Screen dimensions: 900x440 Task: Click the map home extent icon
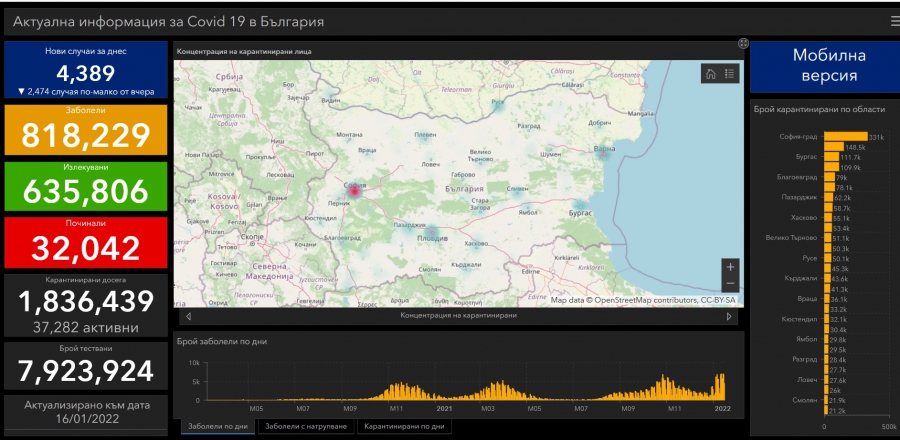[x=711, y=73]
